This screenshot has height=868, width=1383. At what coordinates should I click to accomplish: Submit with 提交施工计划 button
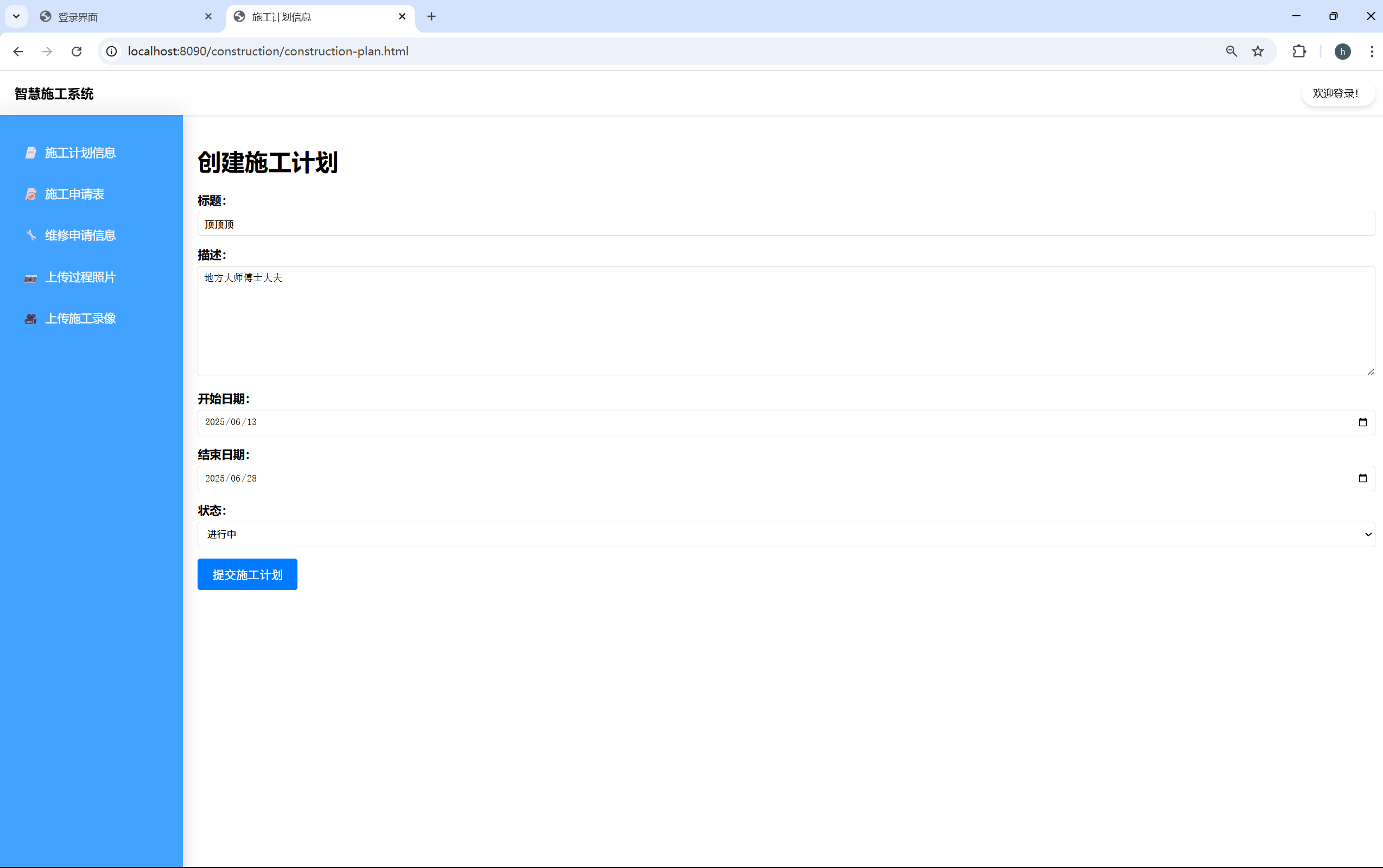(248, 575)
